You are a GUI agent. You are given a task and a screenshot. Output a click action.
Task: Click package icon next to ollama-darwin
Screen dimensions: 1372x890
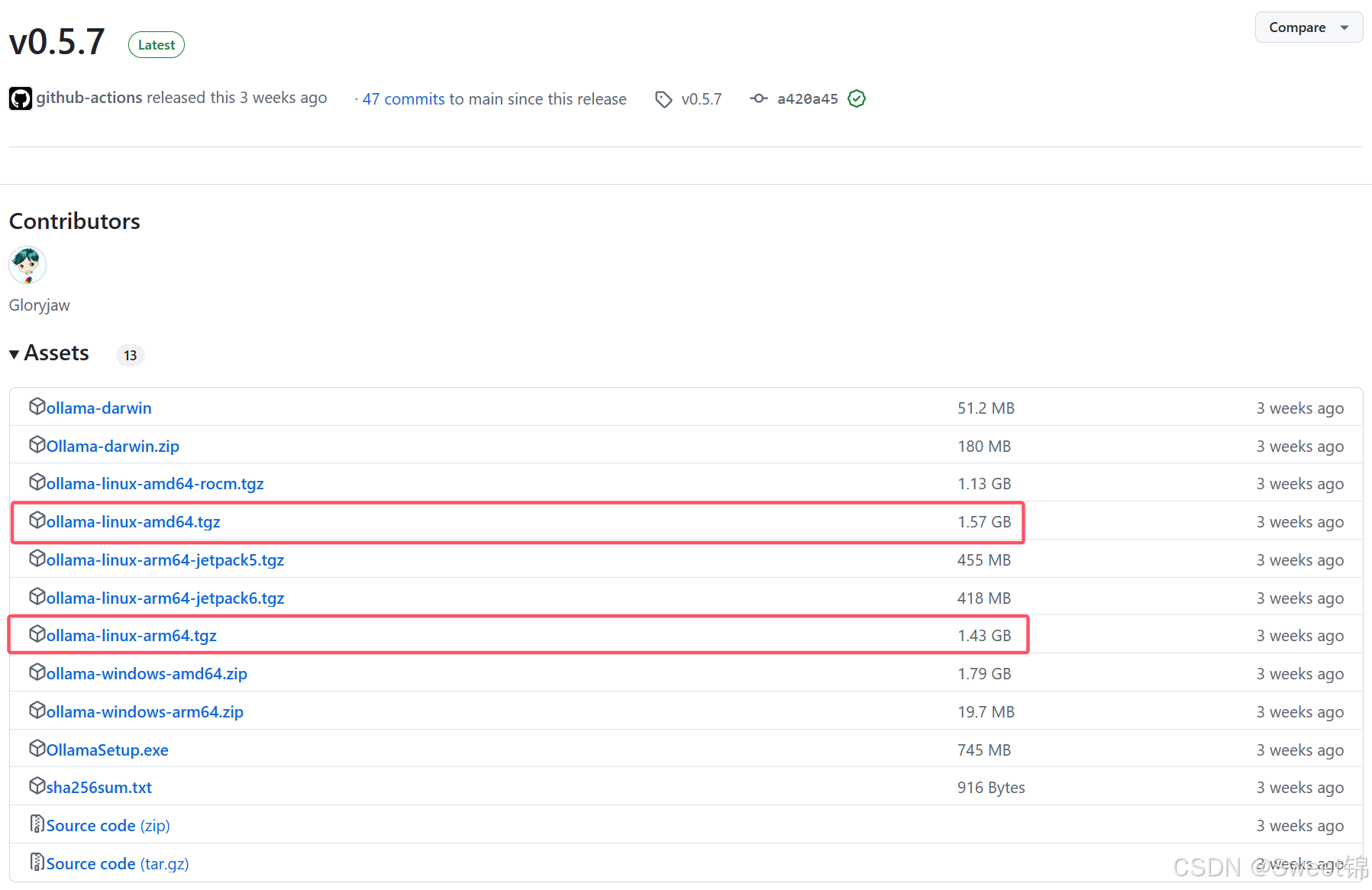pyautogui.click(x=37, y=406)
